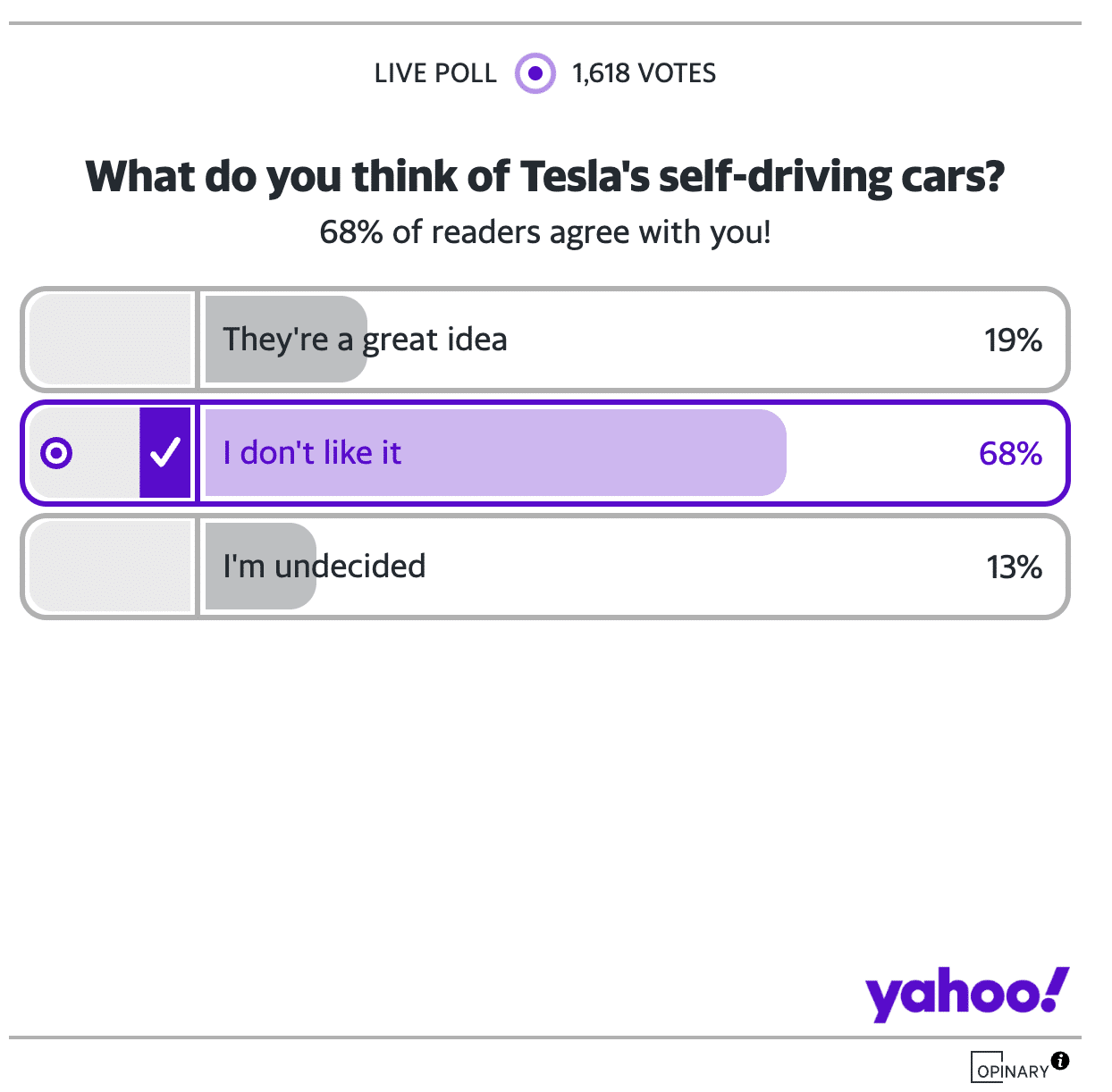The height and width of the screenshot is (1092, 1112).
Task: Tick the empty box for "They're a great idea"
Action: pos(111,340)
